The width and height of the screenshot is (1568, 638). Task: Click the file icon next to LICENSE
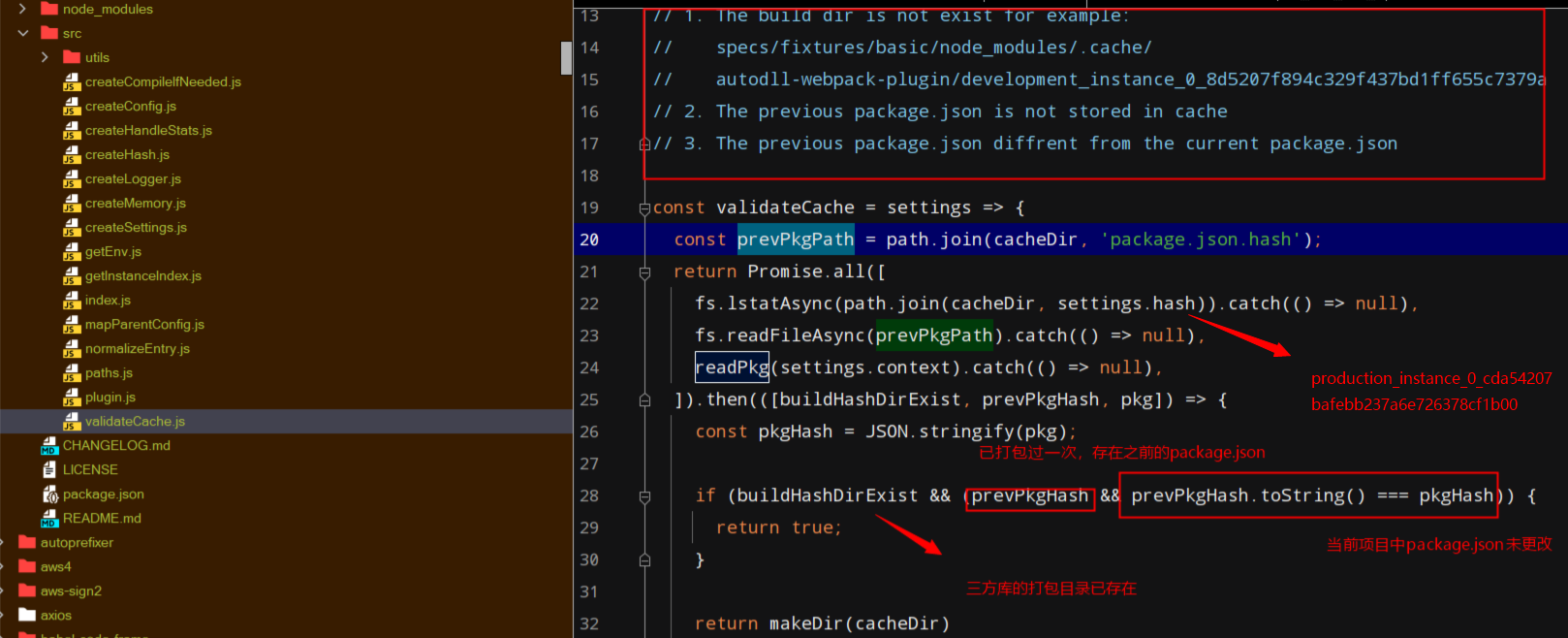[x=49, y=469]
